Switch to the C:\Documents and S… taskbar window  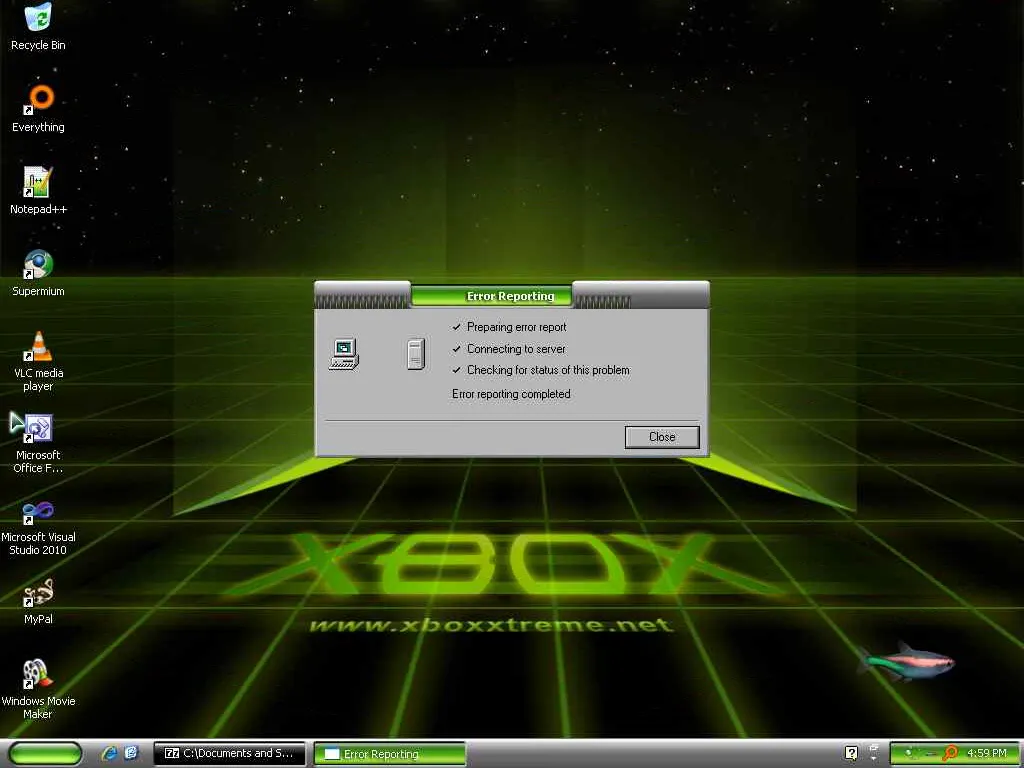point(229,754)
